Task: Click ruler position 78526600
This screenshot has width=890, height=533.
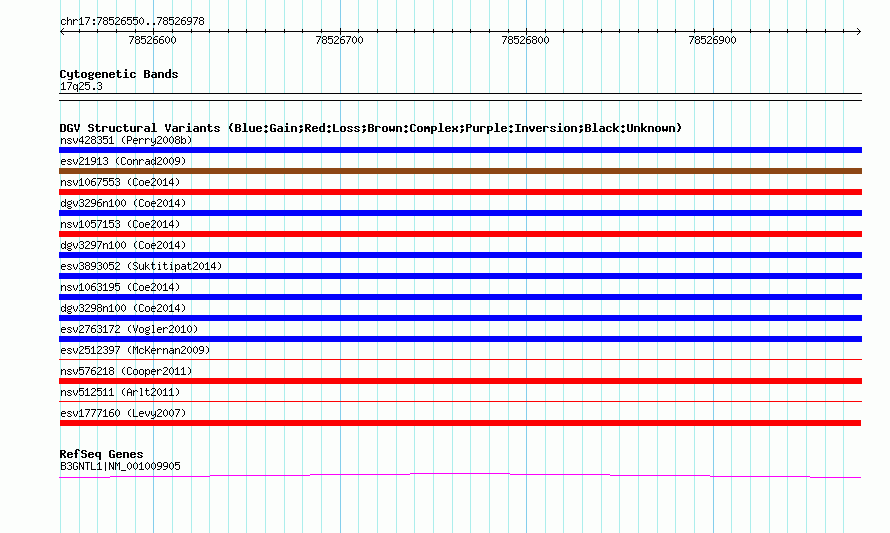Action: tap(152, 40)
